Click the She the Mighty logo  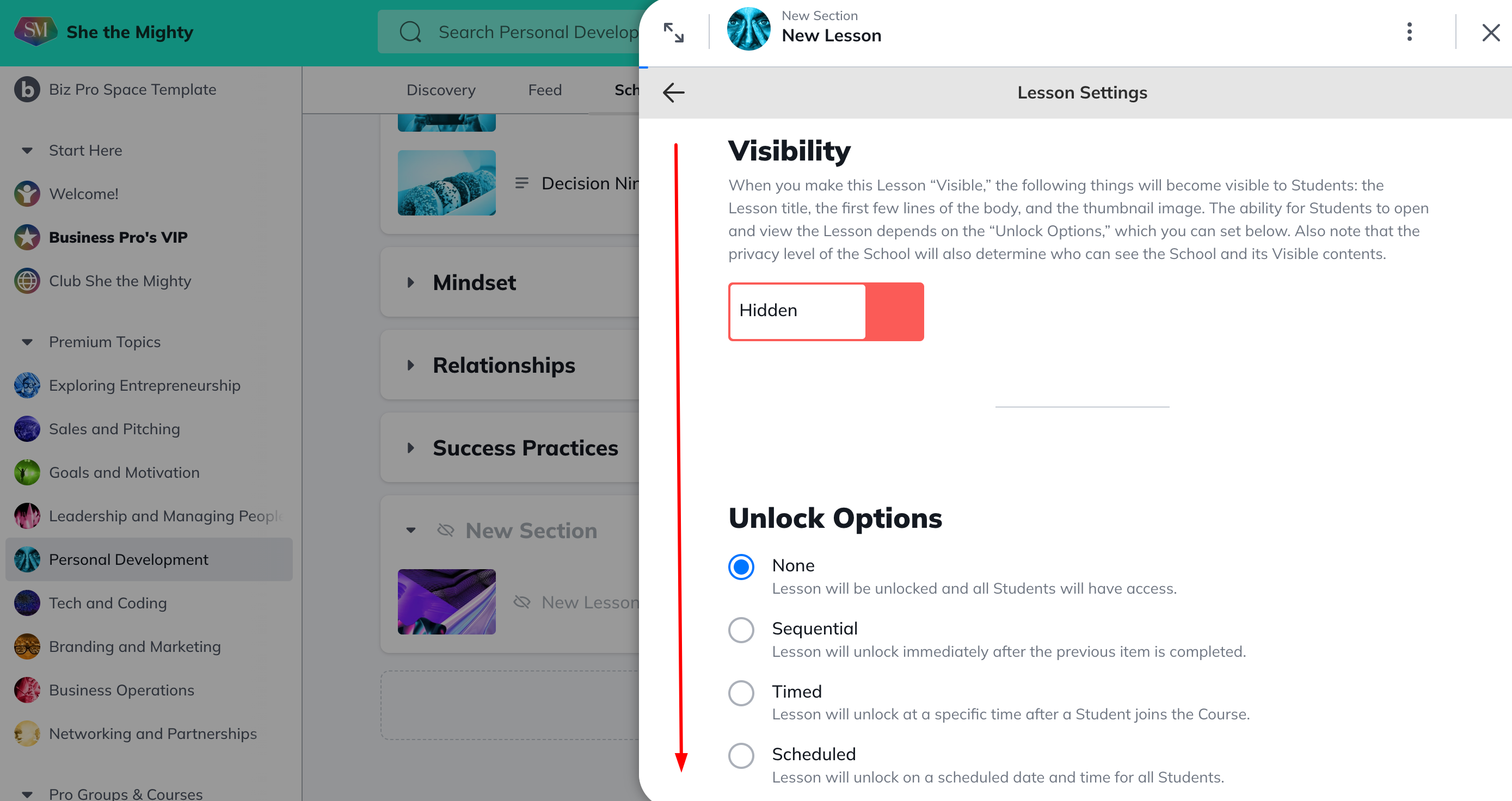pyautogui.click(x=35, y=30)
